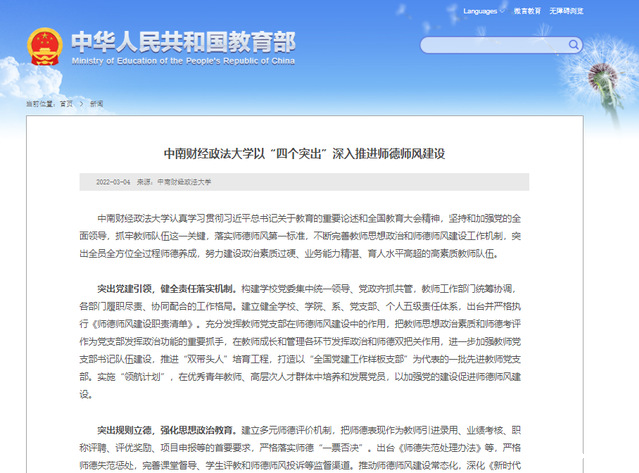Go to 首页 in the breadcrumb
Image resolution: width=639 pixels, height=473 pixels.
click(x=66, y=103)
